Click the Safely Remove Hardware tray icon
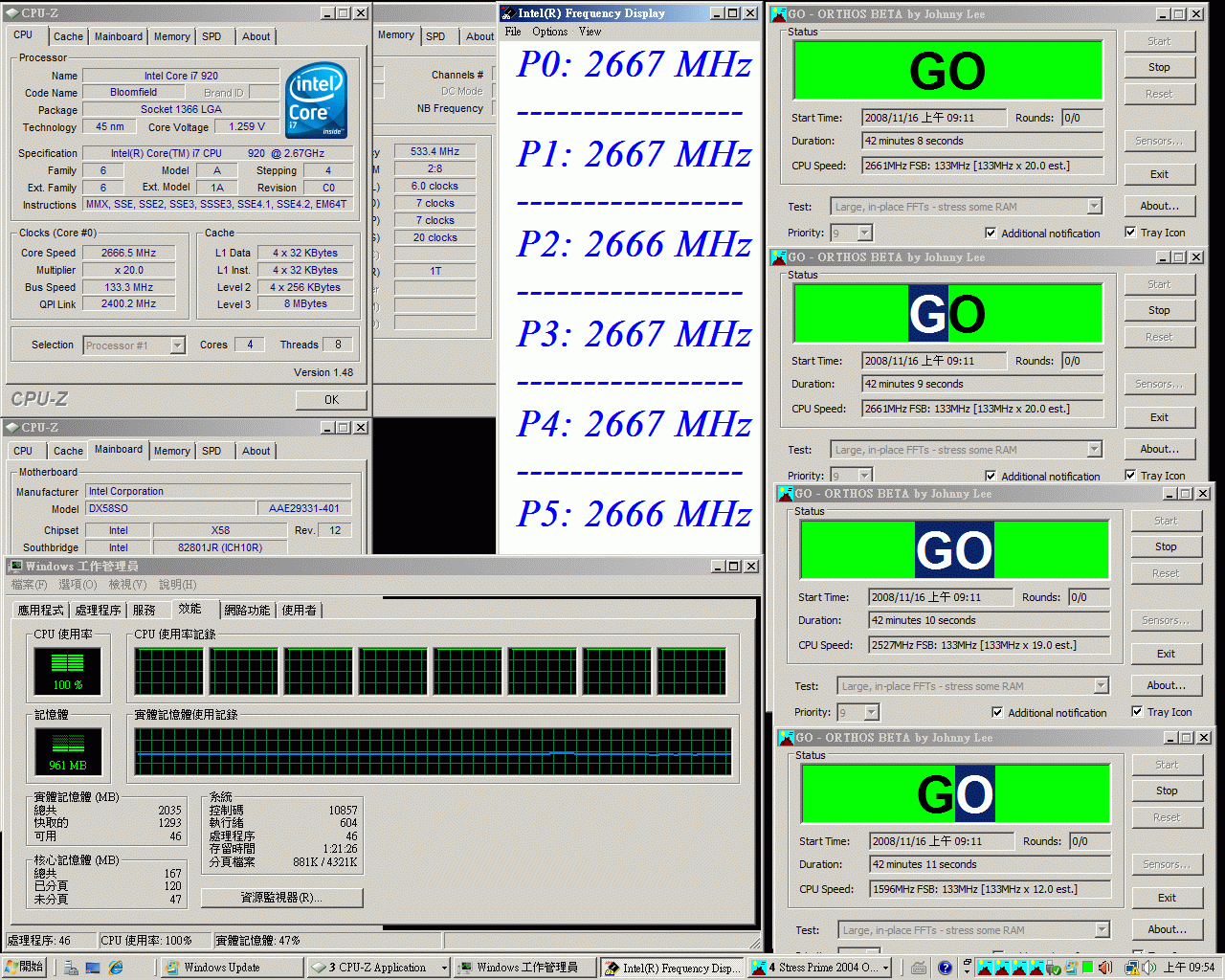1225x980 pixels. coord(1054,968)
